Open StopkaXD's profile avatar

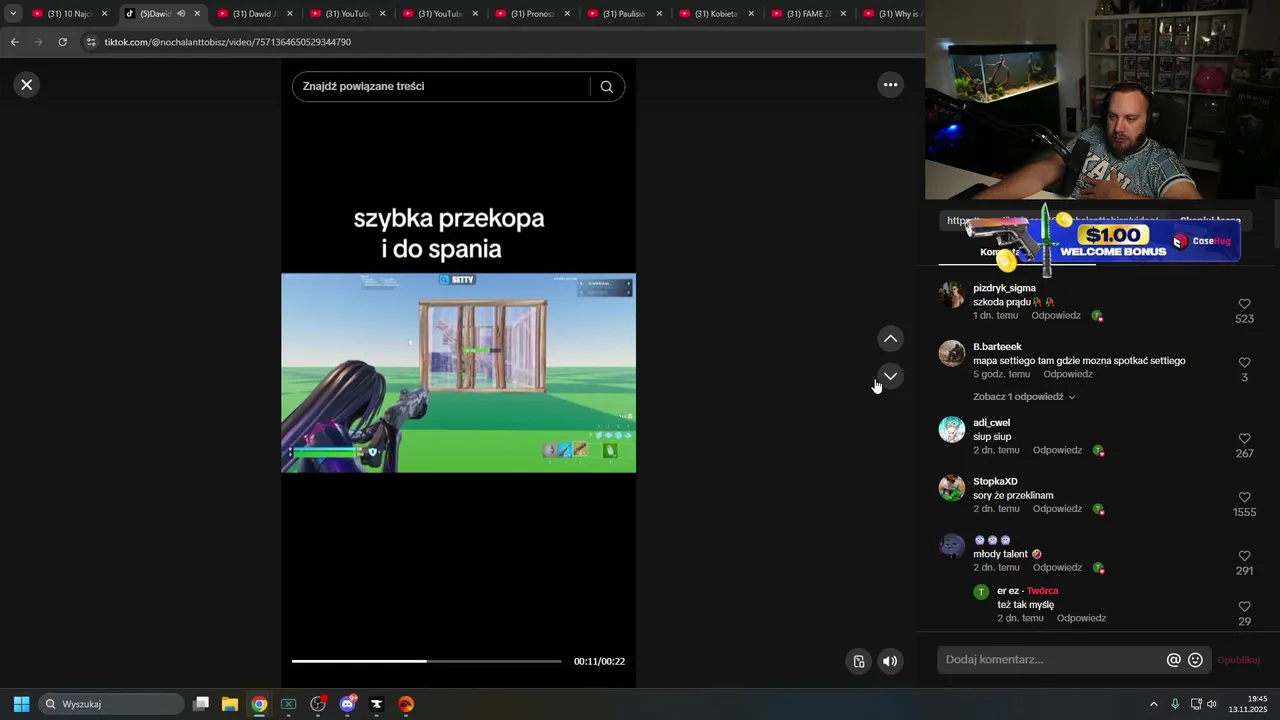point(951,488)
